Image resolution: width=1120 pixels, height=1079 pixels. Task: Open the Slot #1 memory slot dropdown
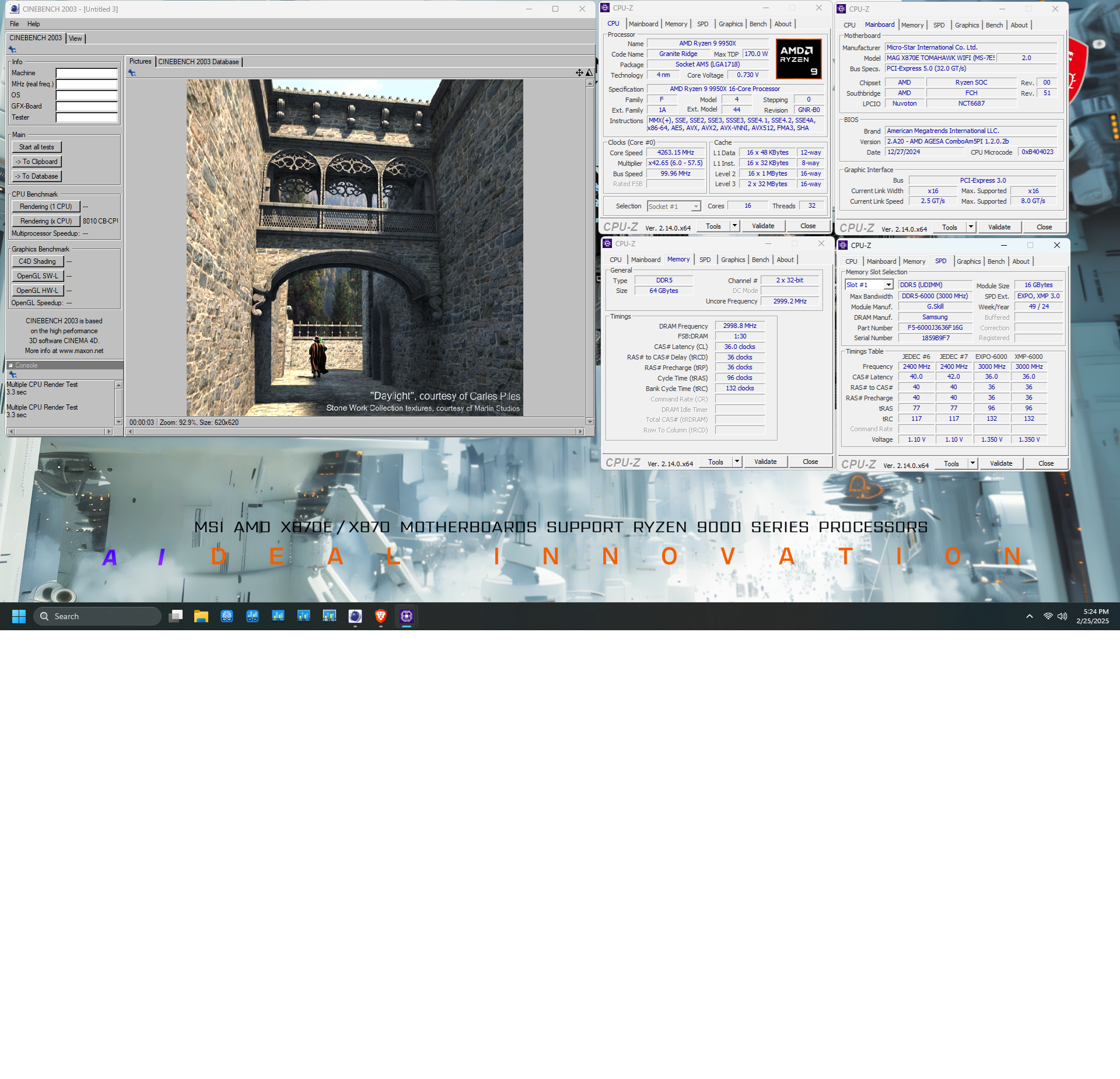pyautogui.click(x=869, y=285)
